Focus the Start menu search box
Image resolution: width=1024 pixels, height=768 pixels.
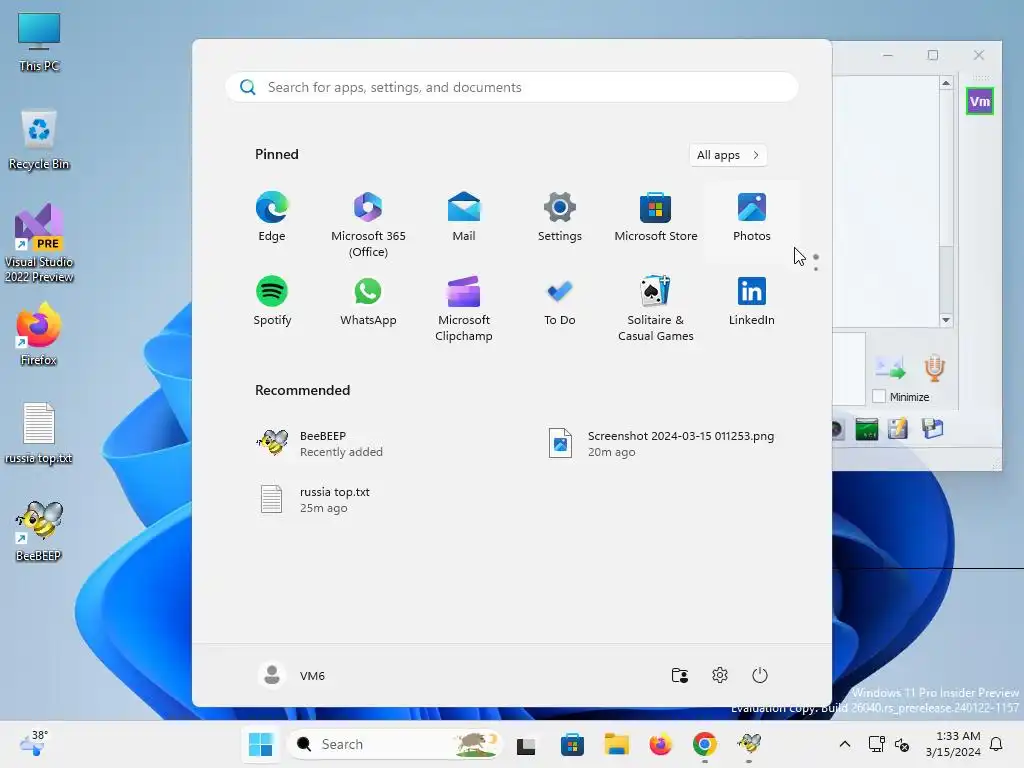(512, 88)
